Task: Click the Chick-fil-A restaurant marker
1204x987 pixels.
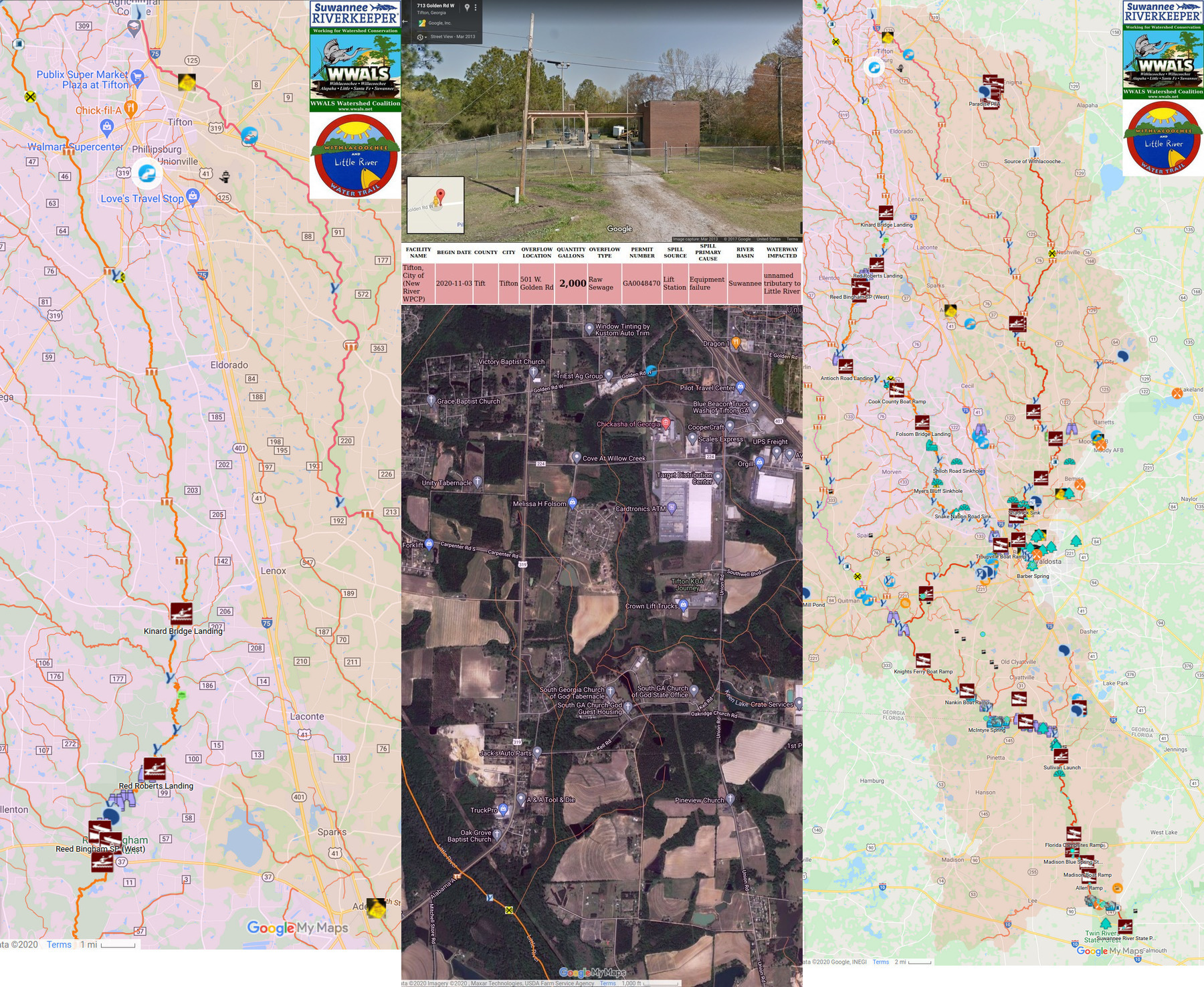Action: [132, 108]
